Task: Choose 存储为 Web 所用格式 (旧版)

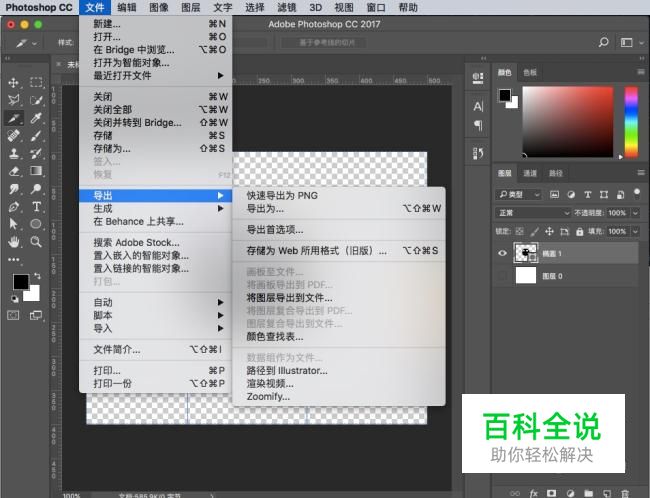Action: pos(339,250)
